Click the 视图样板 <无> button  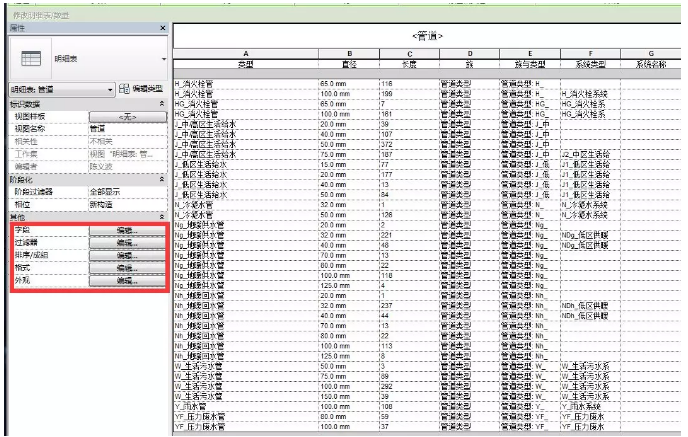pos(128,117)
